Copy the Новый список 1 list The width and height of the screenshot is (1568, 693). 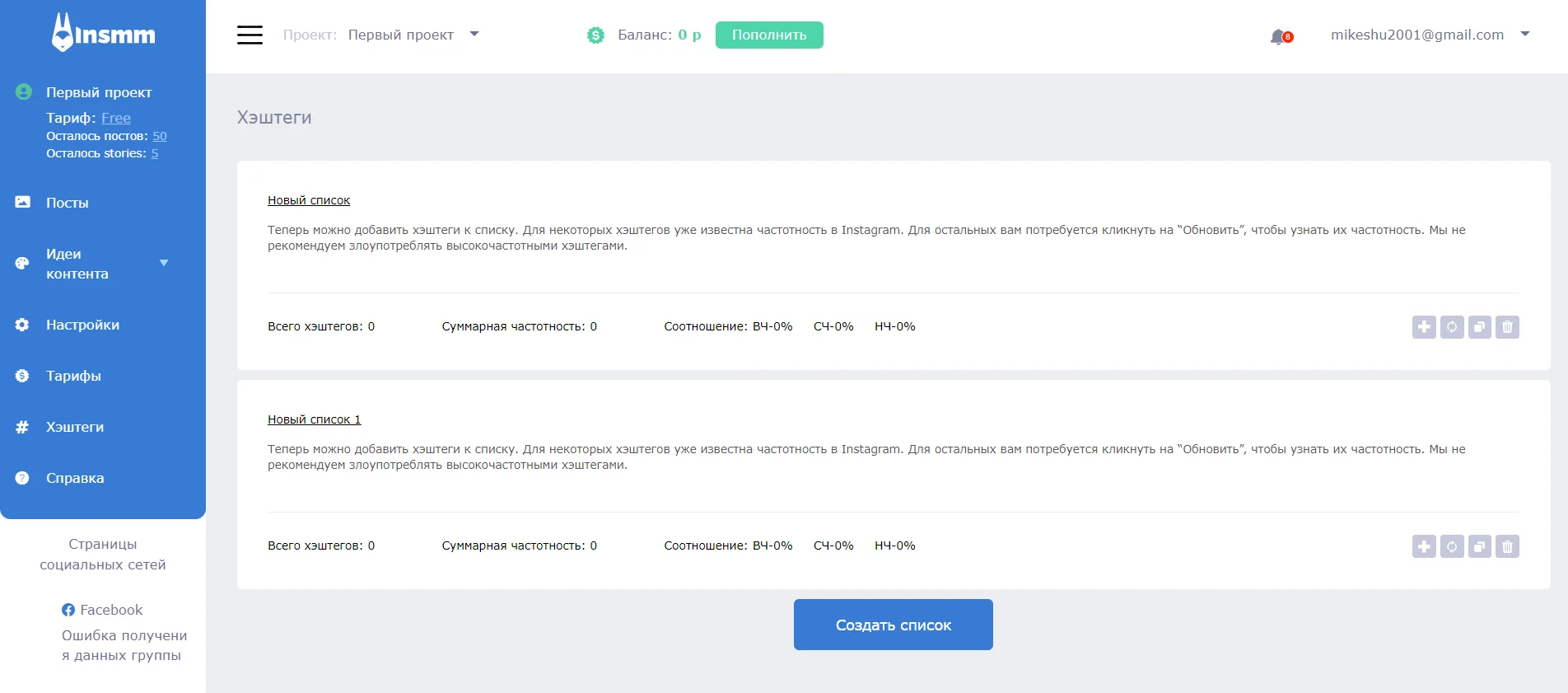pos(1480,546)
